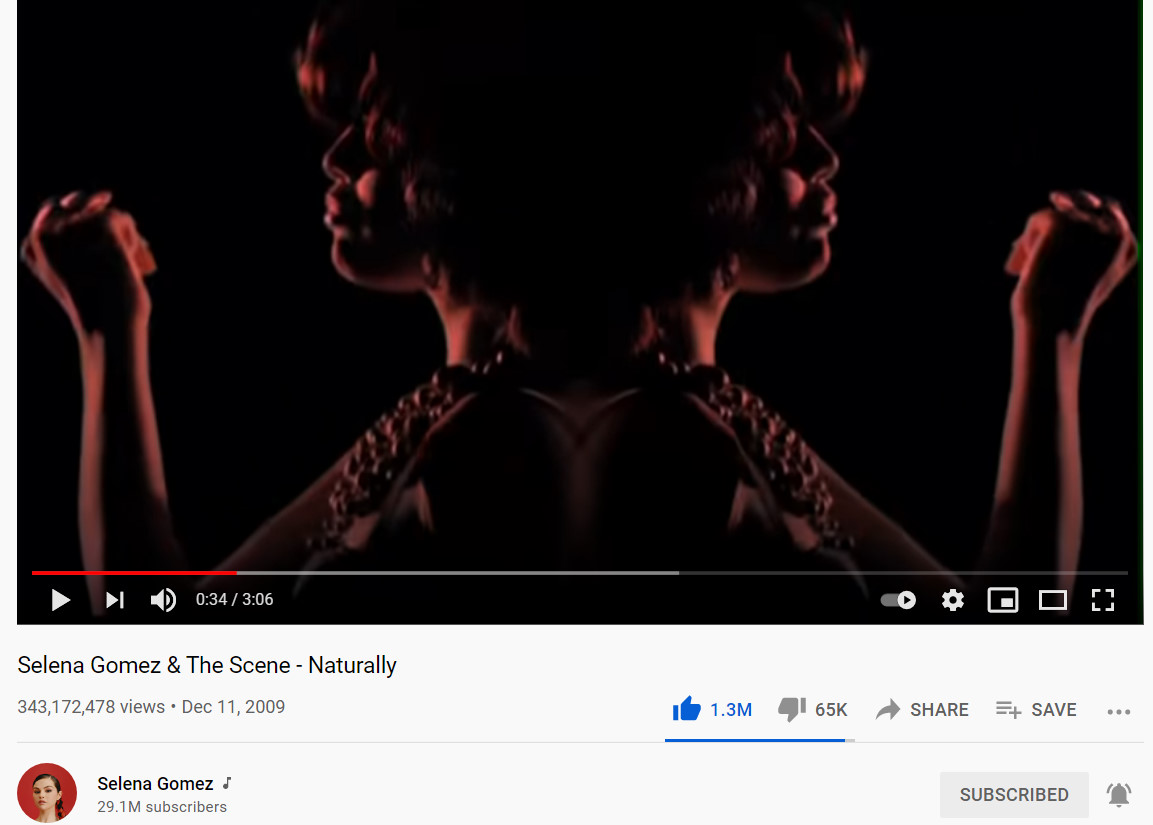
Task: Share this video
Action: point(922,710)
